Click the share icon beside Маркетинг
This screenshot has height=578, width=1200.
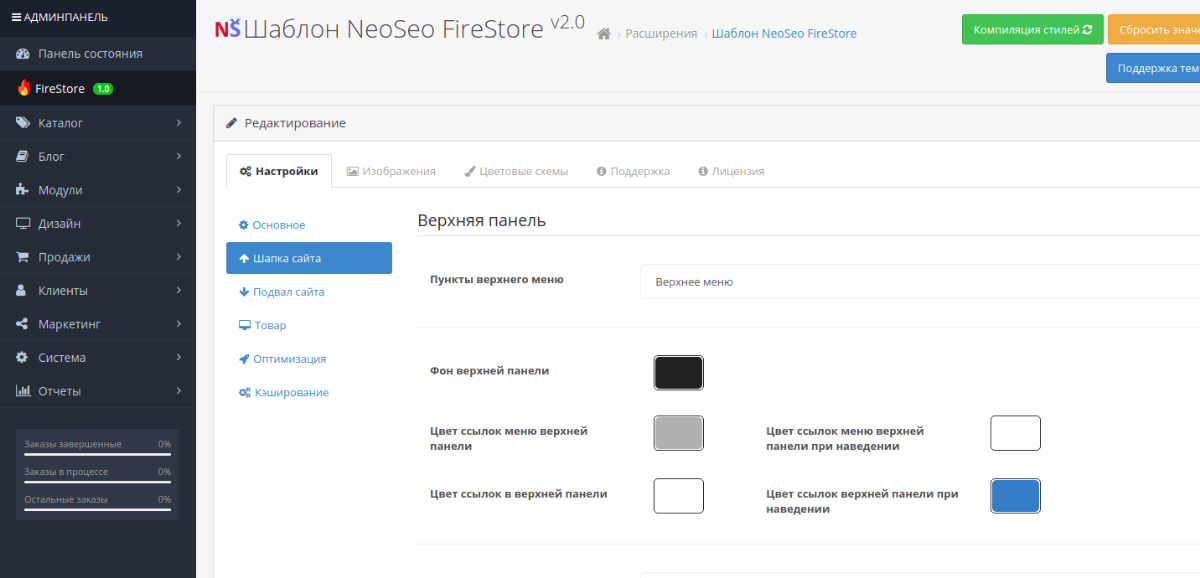pos(23,324)
